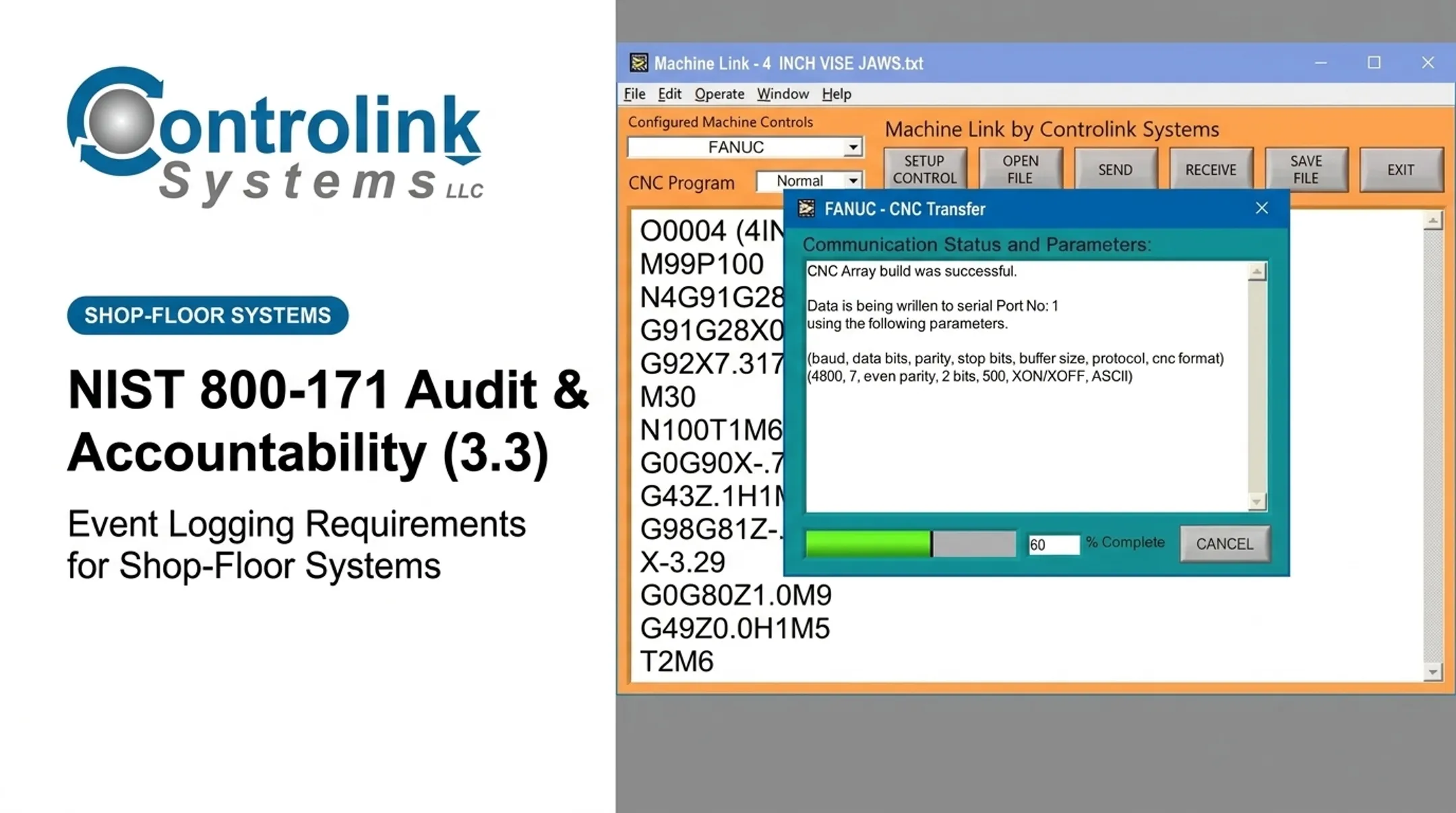Expand the CNC Program Normal dropdown

tap(853, 181)
